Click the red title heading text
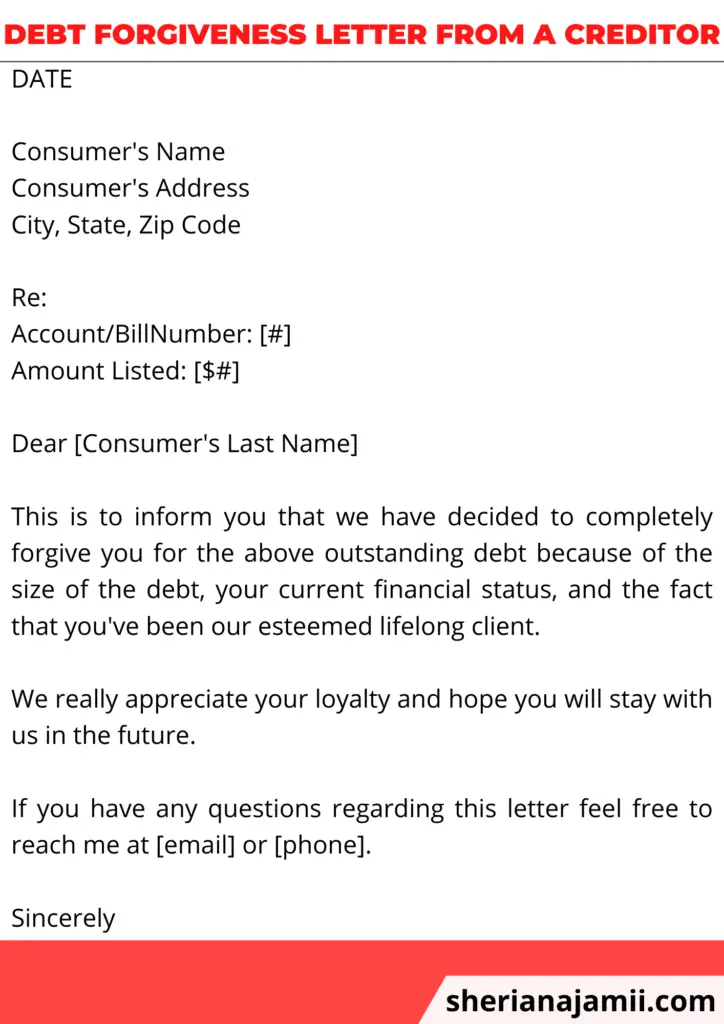 click(361, 34)
